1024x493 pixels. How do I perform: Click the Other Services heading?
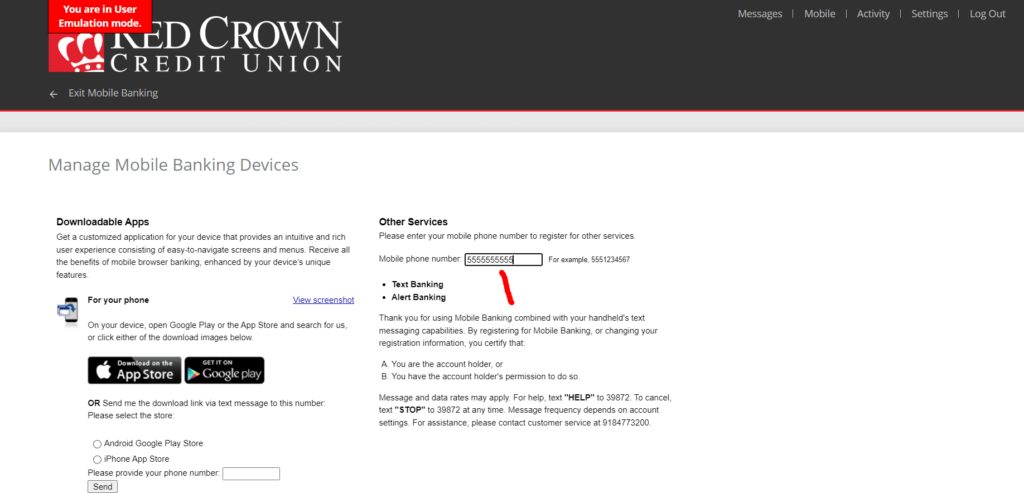point(413,222)
